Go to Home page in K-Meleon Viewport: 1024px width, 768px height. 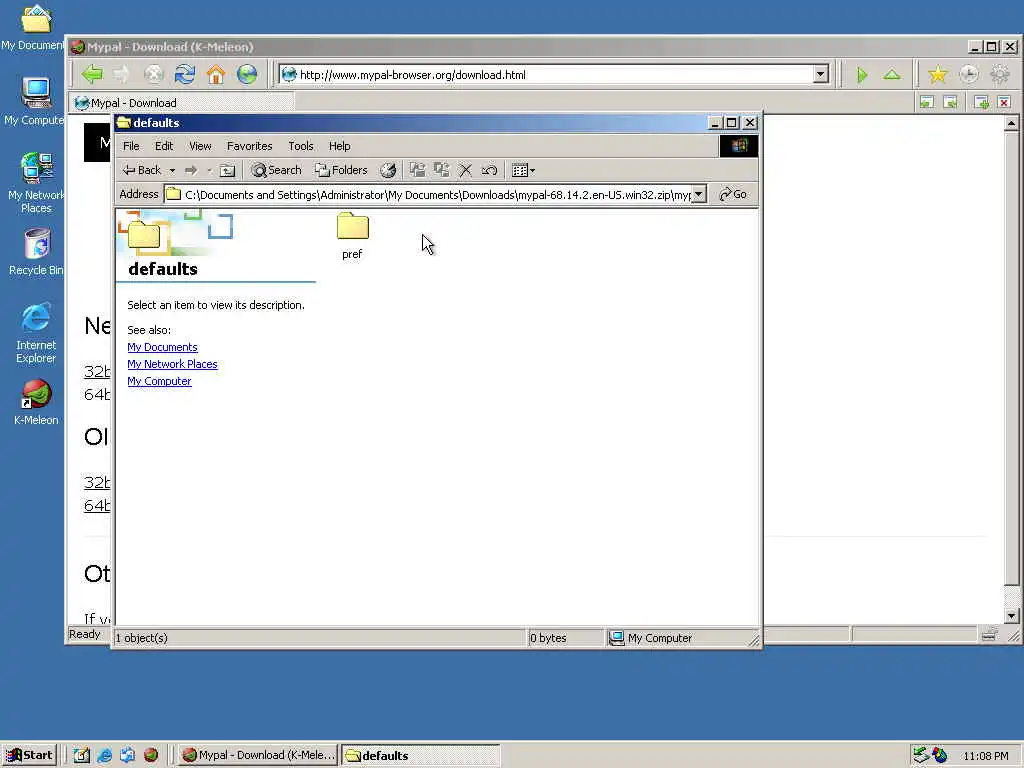[216, 74]
